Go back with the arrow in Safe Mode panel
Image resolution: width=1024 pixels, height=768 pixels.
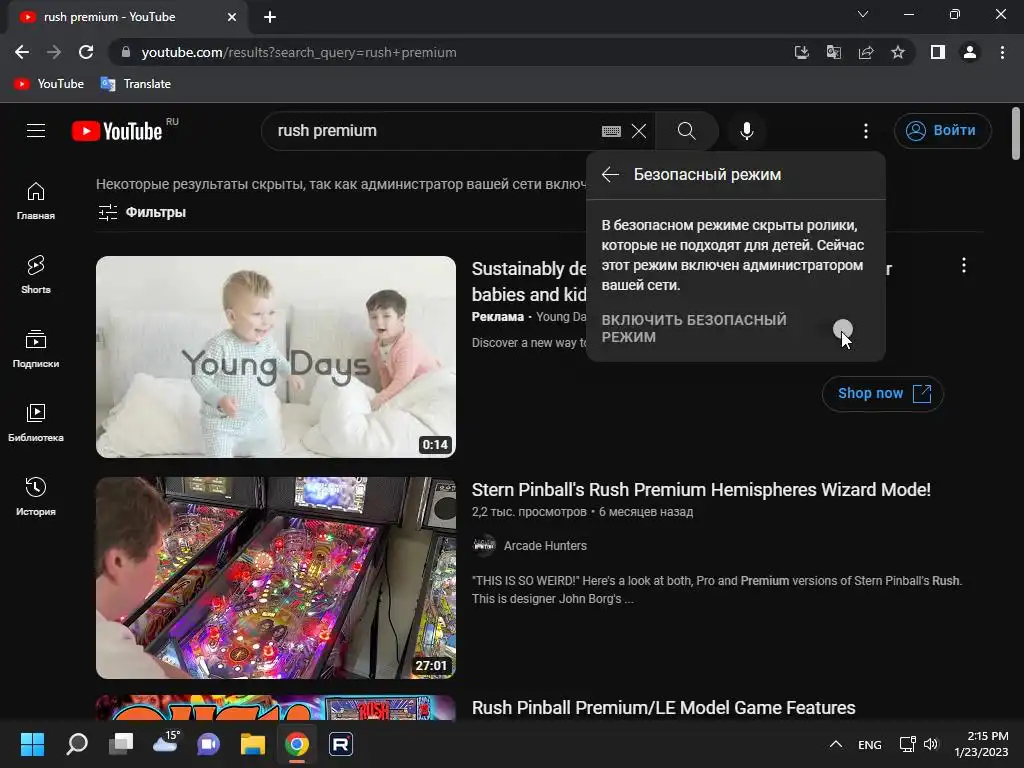click(610, 174)
